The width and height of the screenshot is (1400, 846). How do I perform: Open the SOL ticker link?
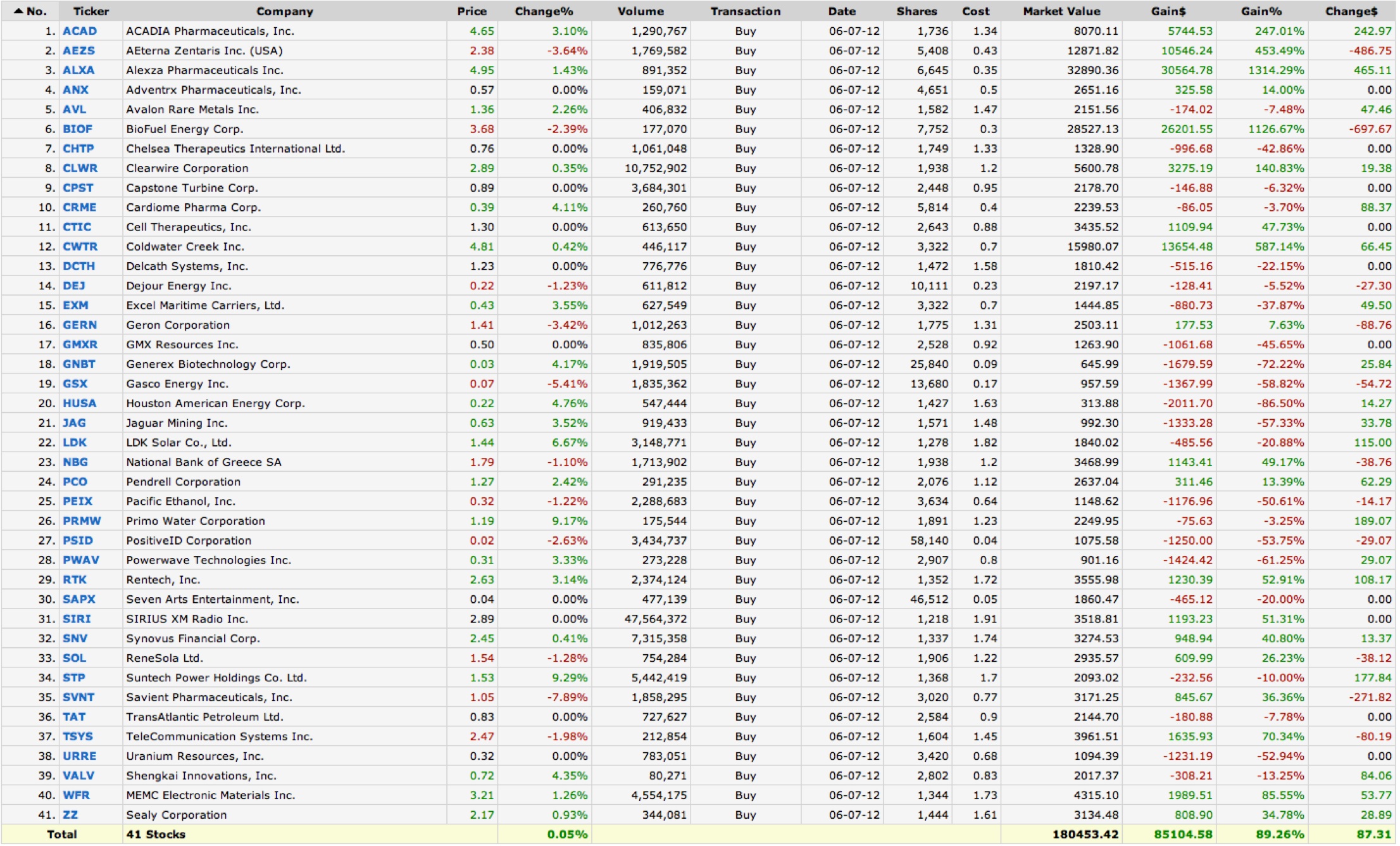(74, 659)
